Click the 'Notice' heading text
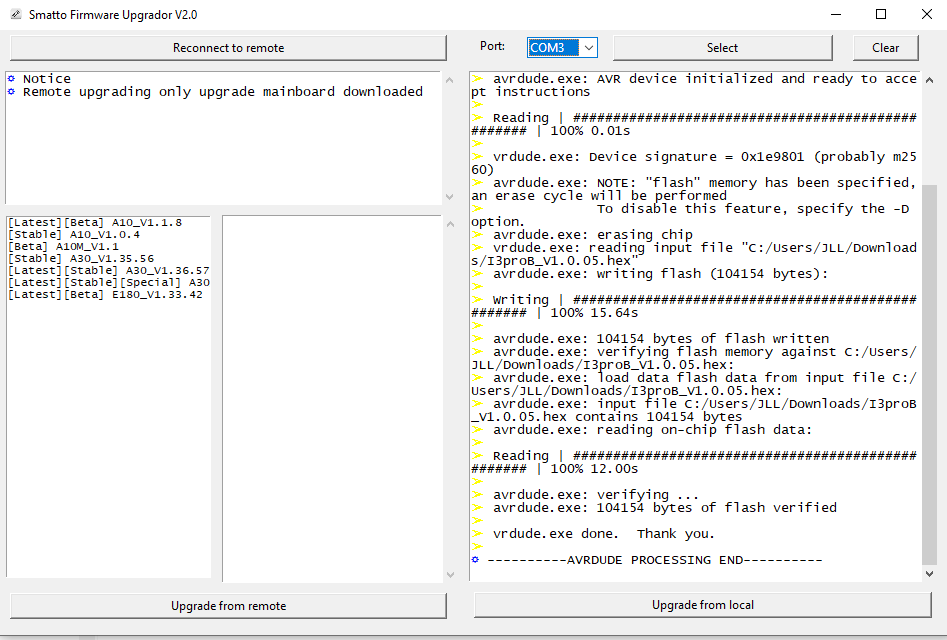This screenshot has height=640, width=947. (x=47, y=78)
